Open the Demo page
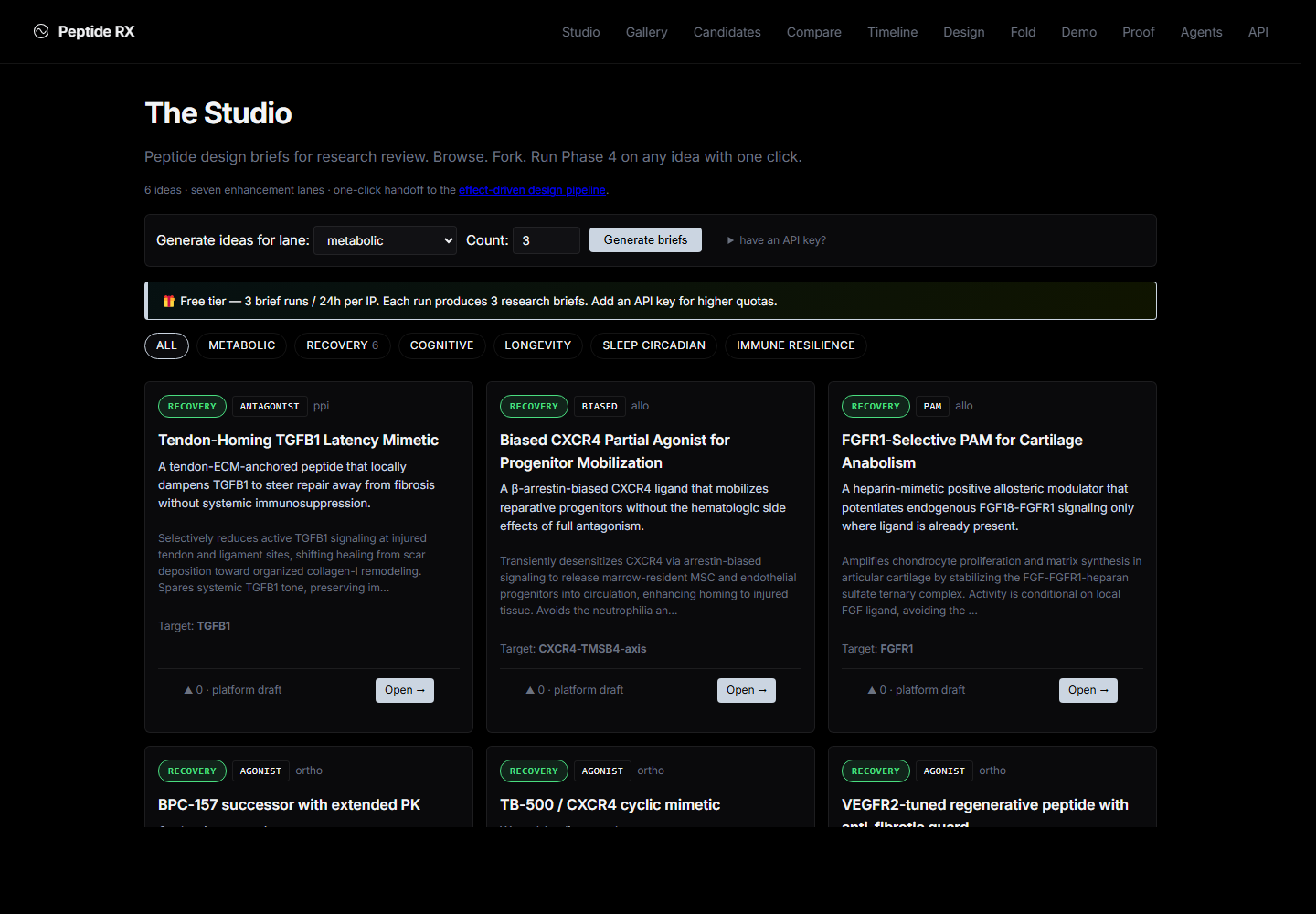 pyautogui.click(x=1079, y=32)
